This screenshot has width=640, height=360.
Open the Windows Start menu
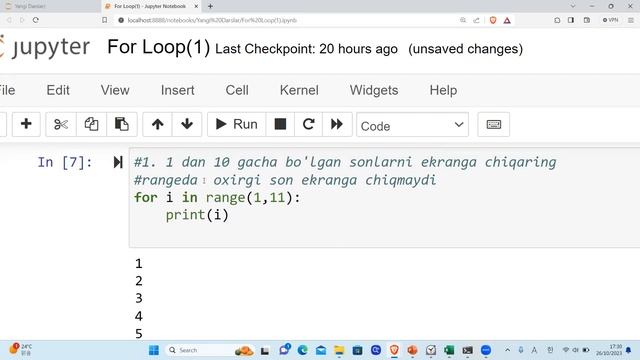(x=154, y=350)
